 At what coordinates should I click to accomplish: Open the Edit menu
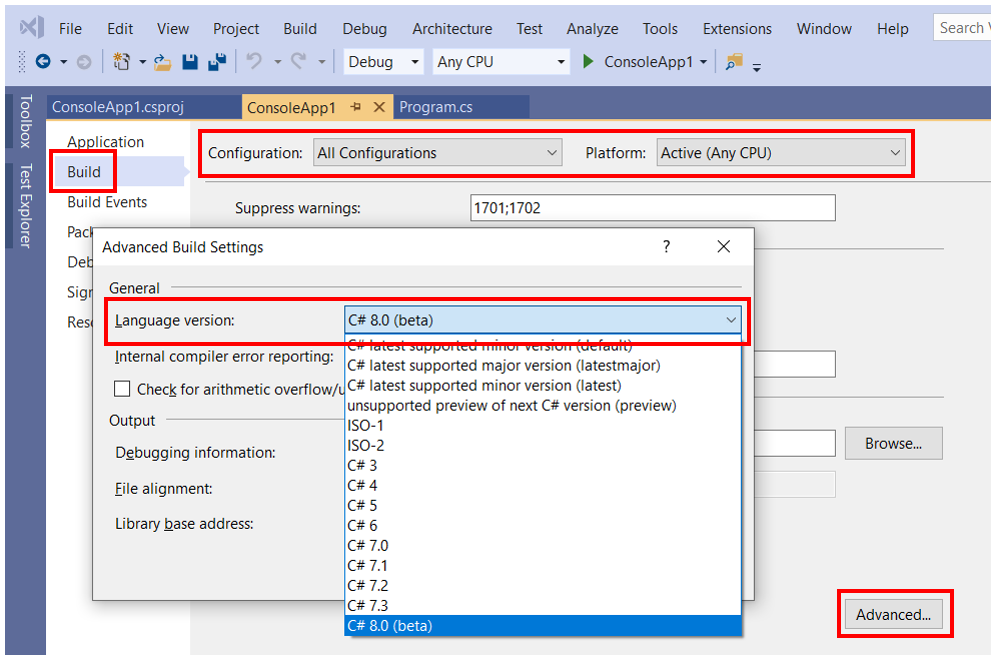120,29
